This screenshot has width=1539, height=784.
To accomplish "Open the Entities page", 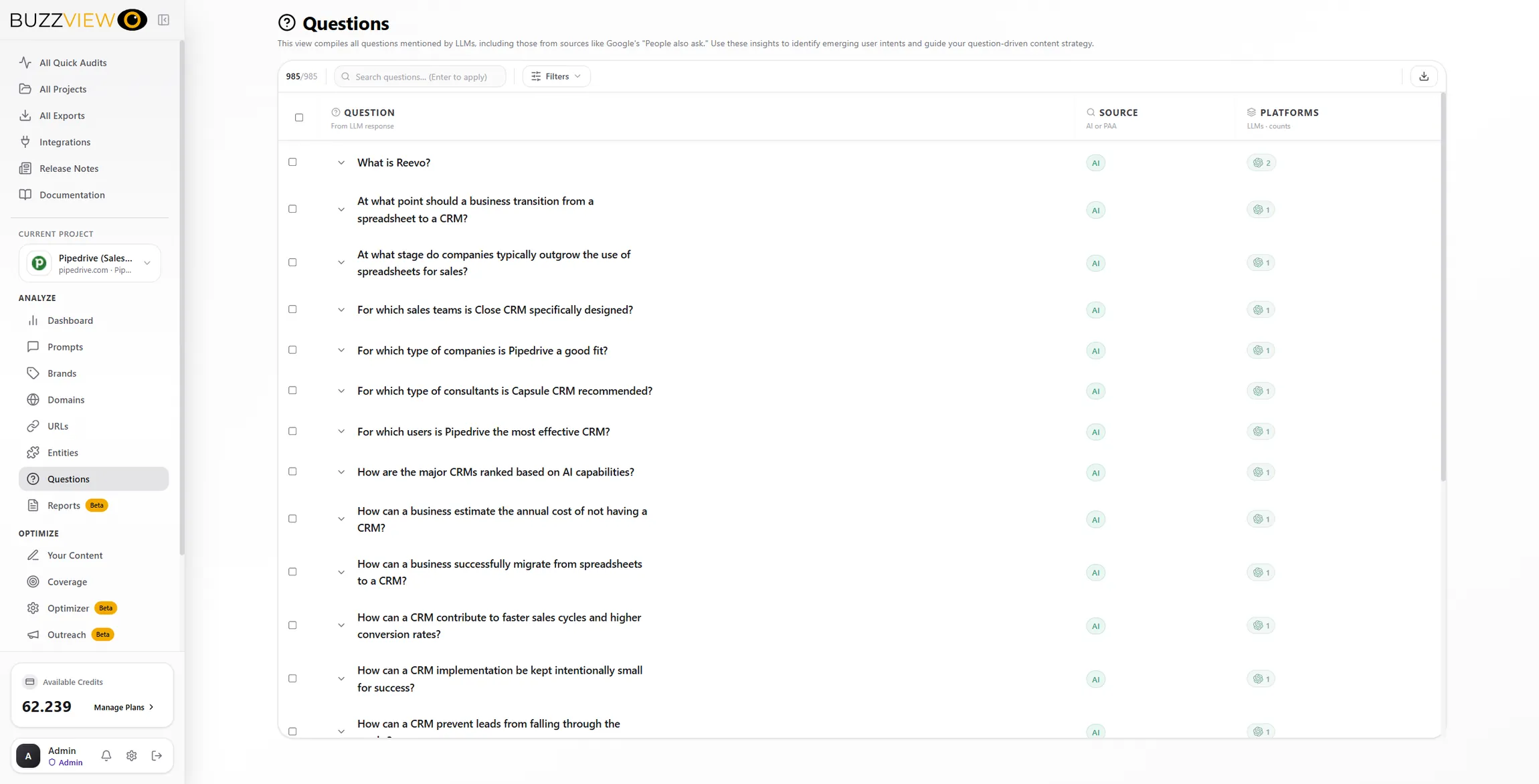I will [x=94, y=452].
